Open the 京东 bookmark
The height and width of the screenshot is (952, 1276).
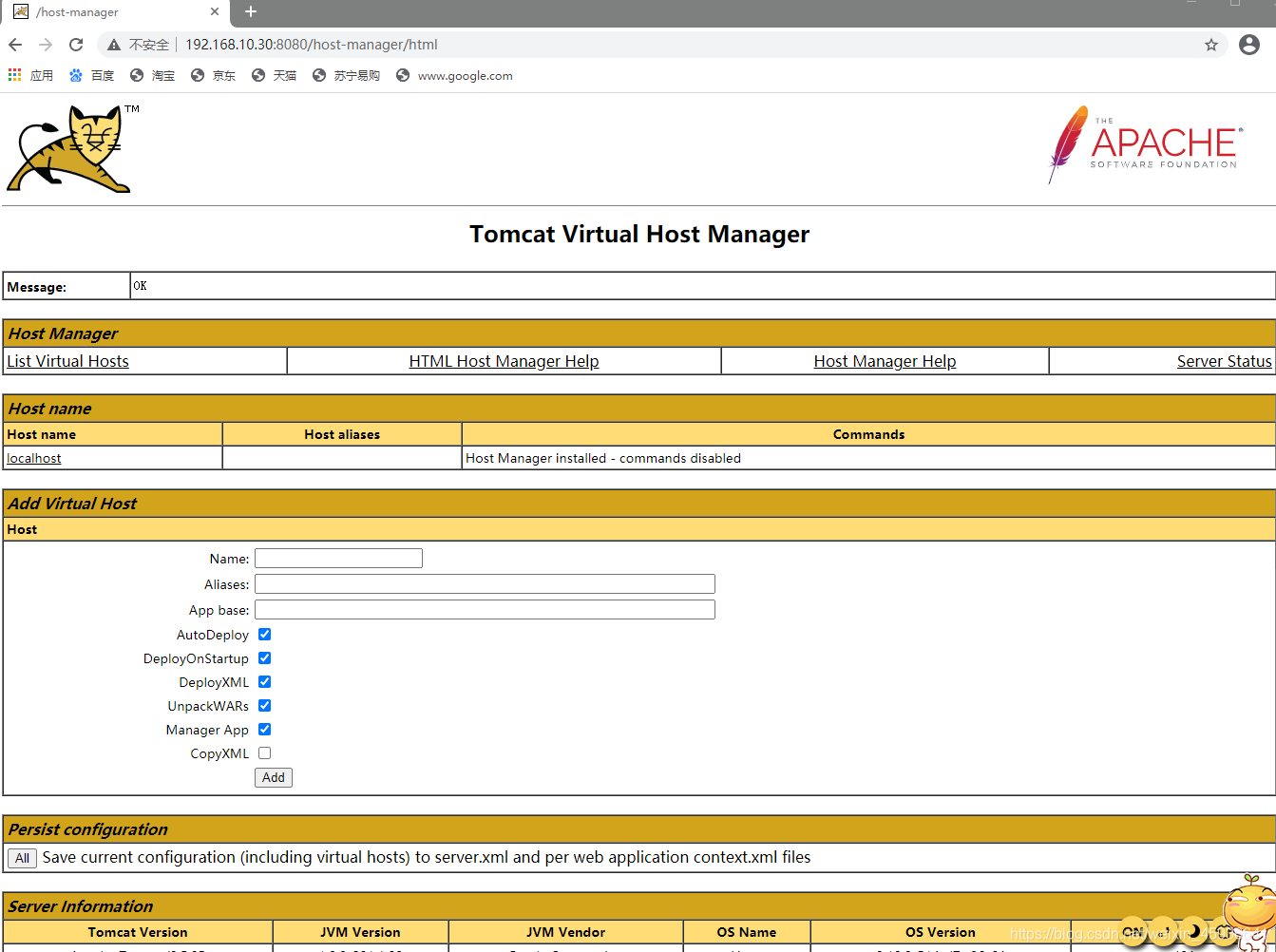[x=213, y=75]
